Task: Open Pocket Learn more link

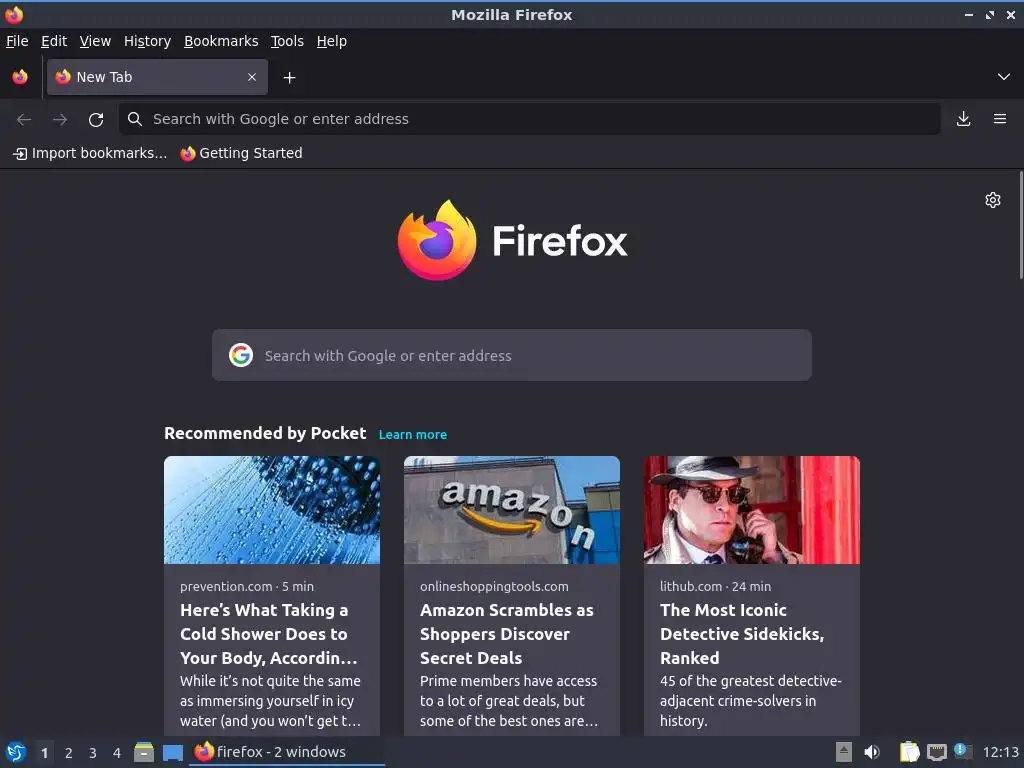Action: click(413, 435)
